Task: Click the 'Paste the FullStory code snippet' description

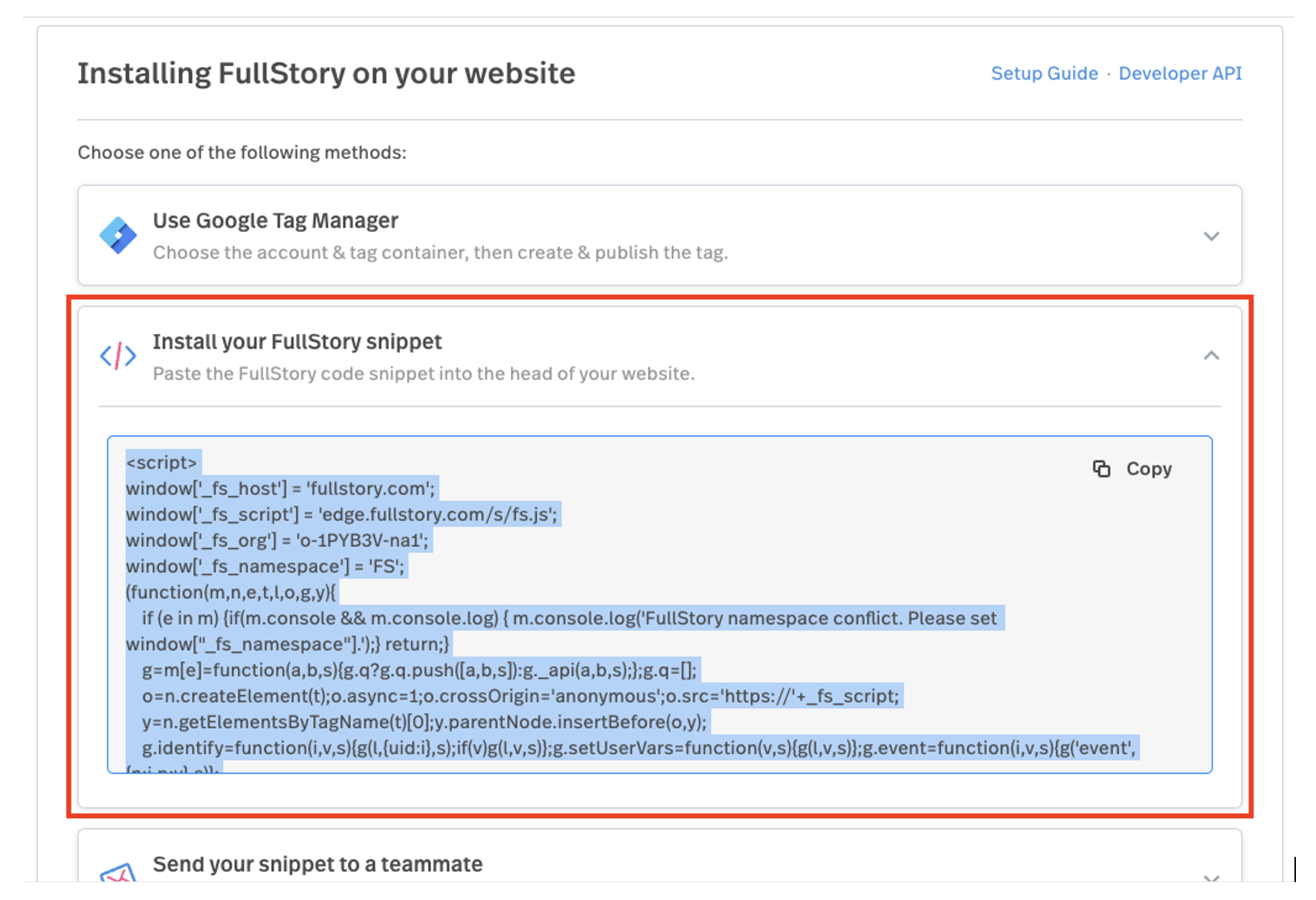Action: click(x=424, y=373)
